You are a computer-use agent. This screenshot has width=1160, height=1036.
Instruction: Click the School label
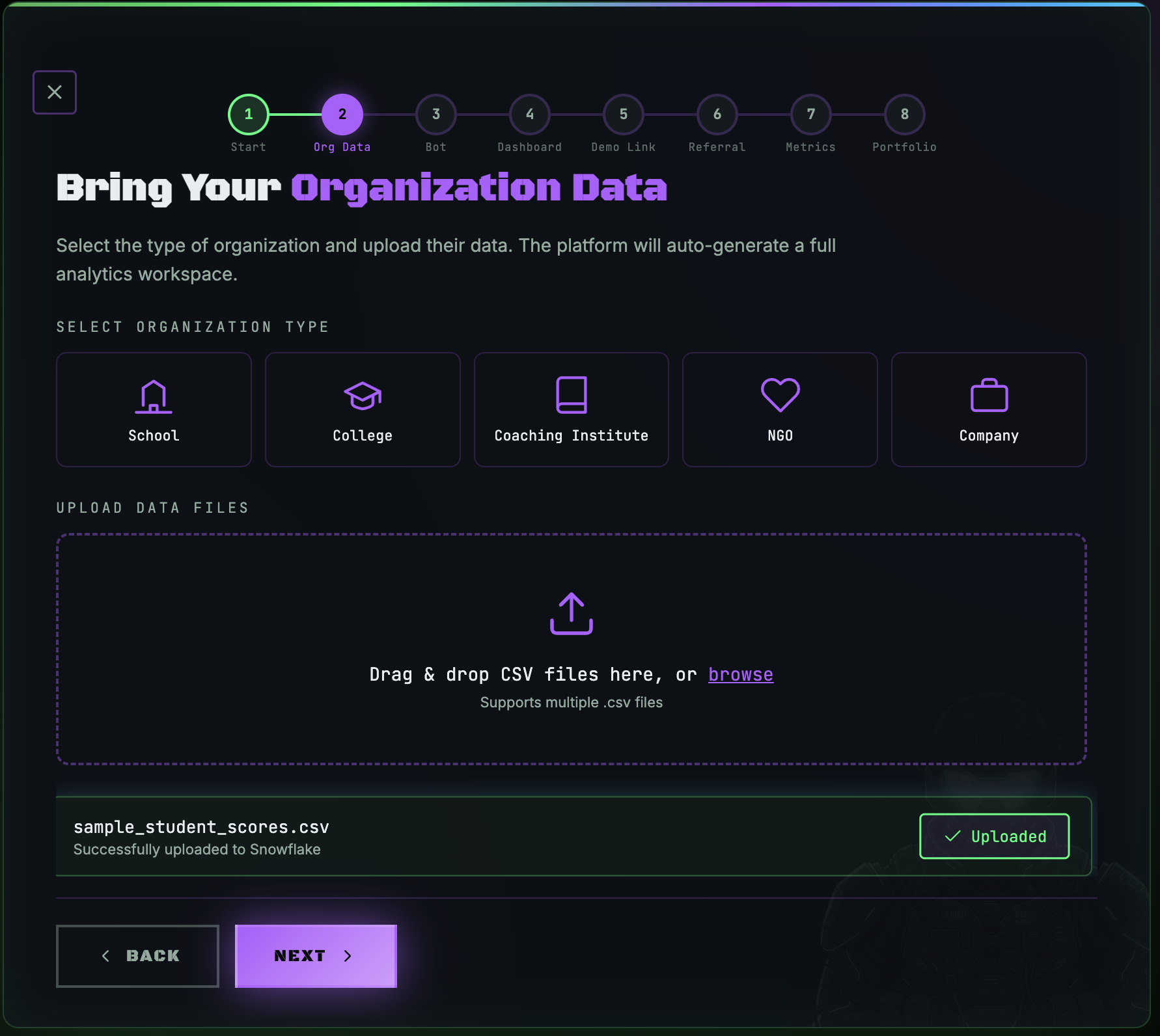click(154, 436)
